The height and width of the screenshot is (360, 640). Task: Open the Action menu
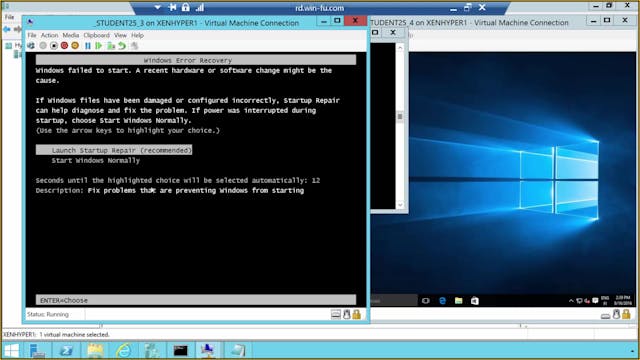pos(49,36)
